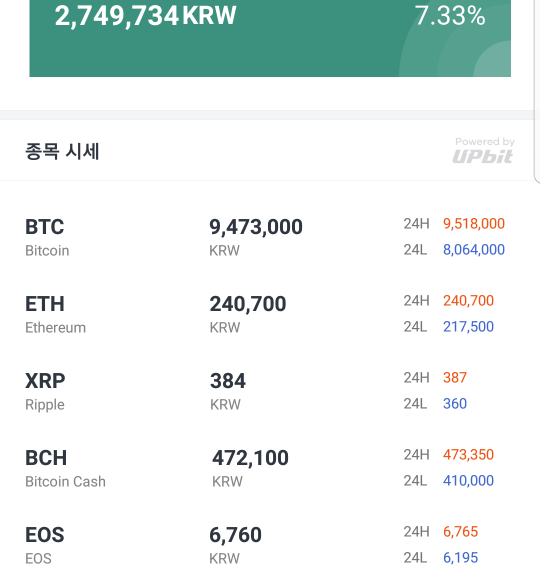Click BTC 24L low 8,064,000
This screenshot has height=570, width=540.
474,250
